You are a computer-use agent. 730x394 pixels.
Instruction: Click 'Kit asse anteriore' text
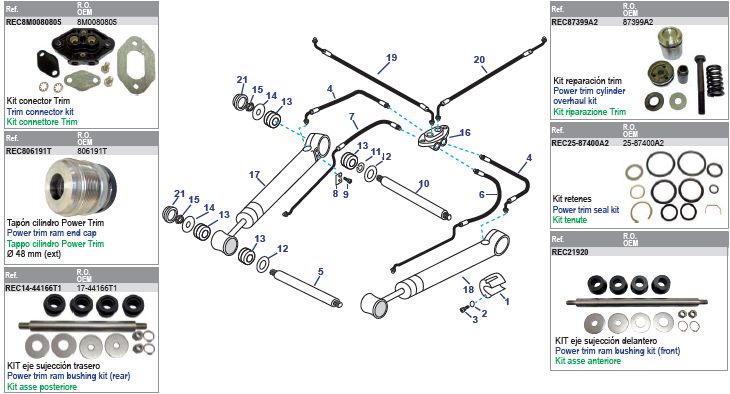588,361
